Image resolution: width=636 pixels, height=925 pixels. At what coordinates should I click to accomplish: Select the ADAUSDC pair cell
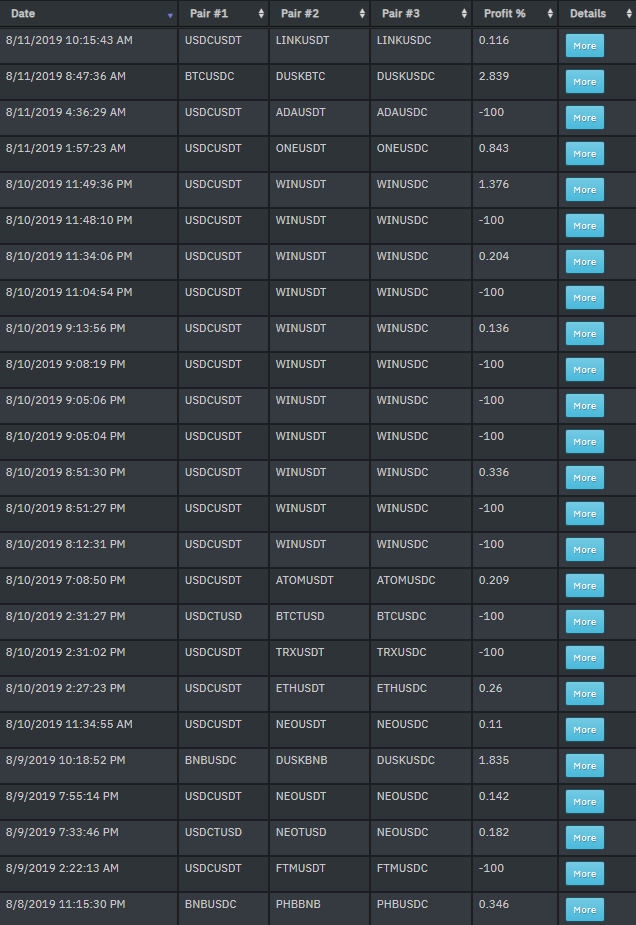[x=421, y=118]
